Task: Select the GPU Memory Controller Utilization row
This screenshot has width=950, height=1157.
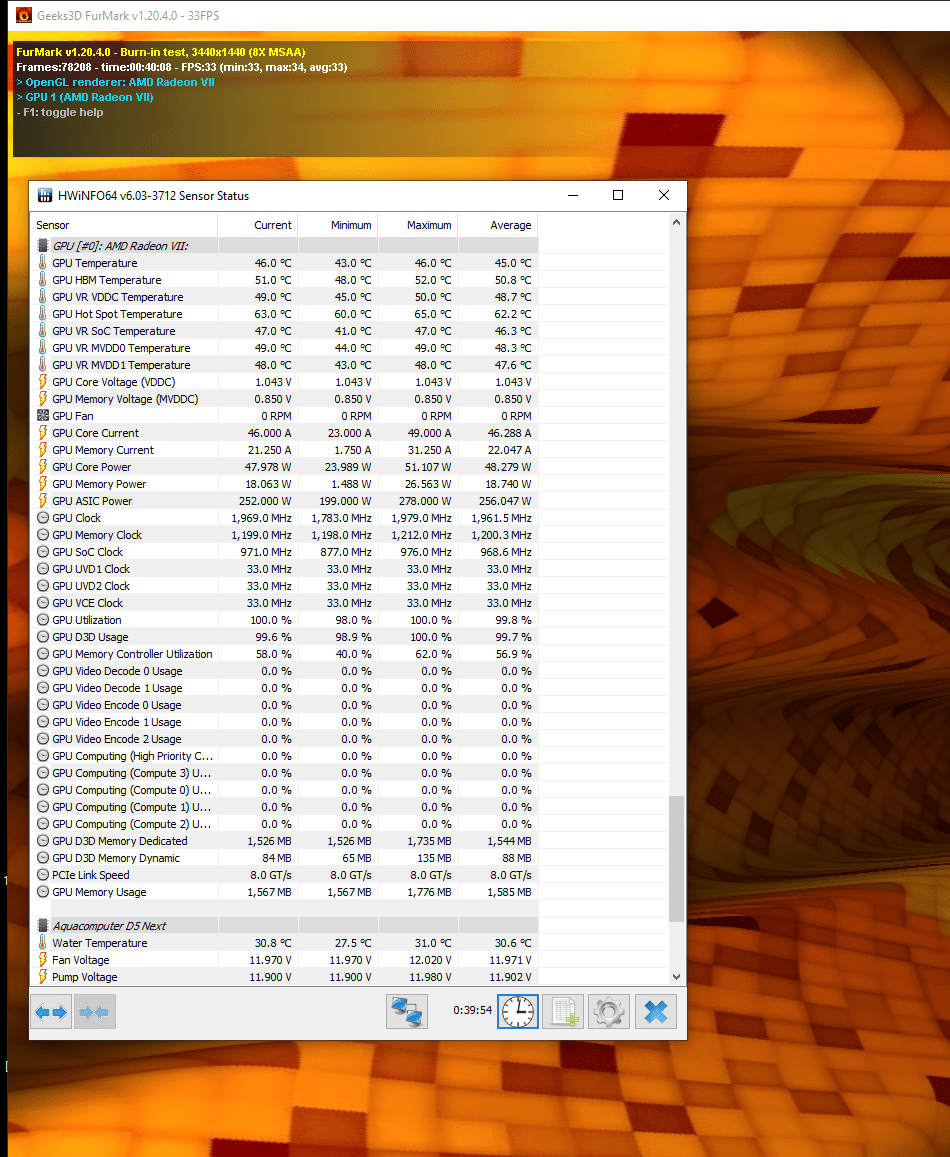Action: [x=284, y=654]
